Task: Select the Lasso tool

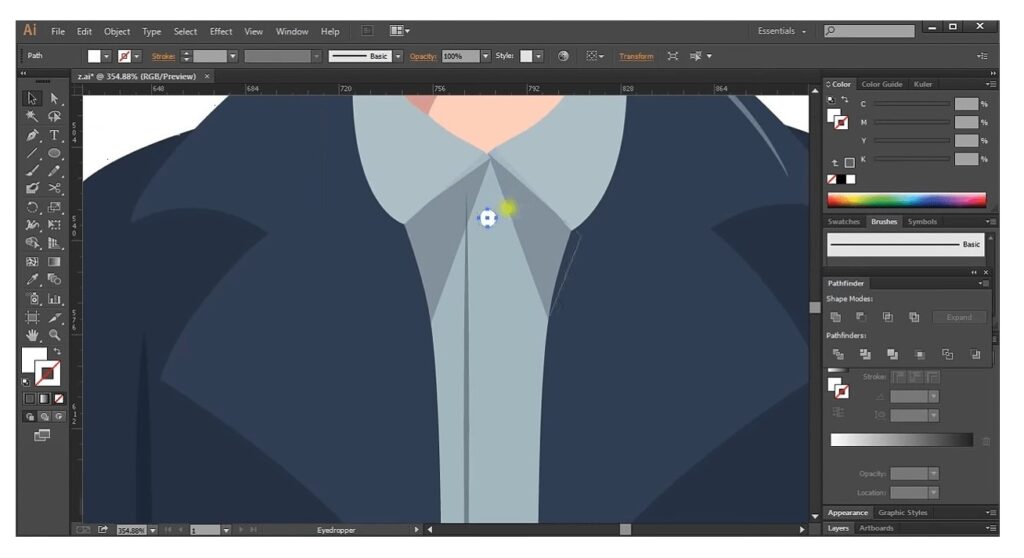Action: (x=54, y=117)
